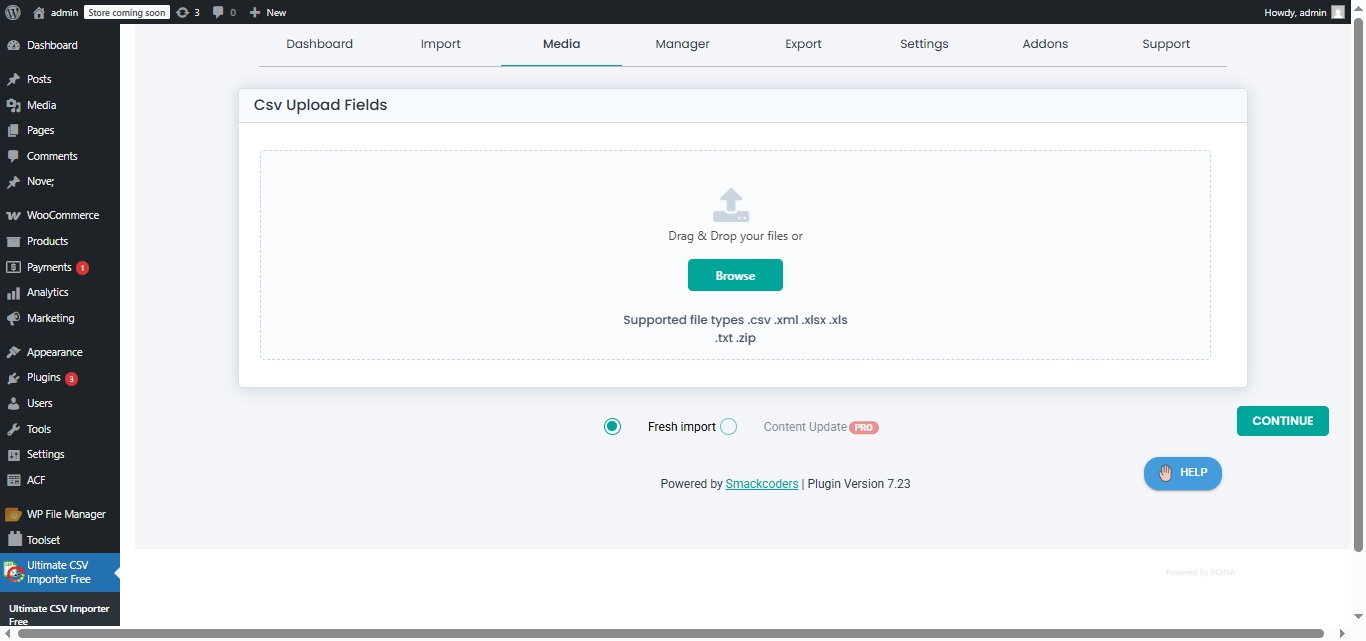Image resolution: width=1366 pixels, height=641 pixels.
Task: Choose the Content Update option
Action: pos(728,426)
